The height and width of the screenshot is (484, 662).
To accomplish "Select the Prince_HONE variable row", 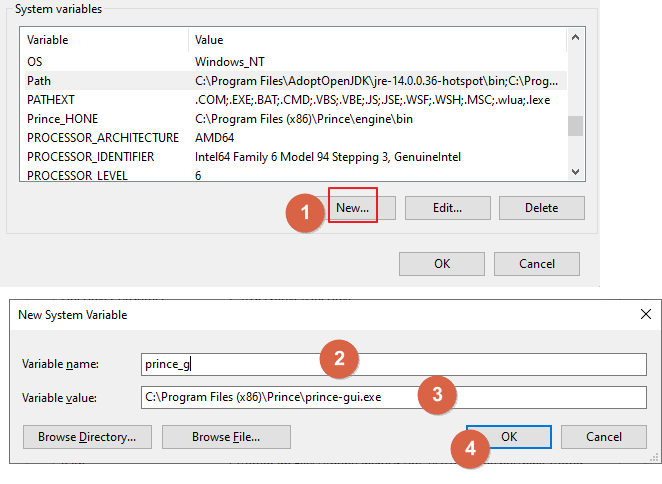I will pos(290,119).
